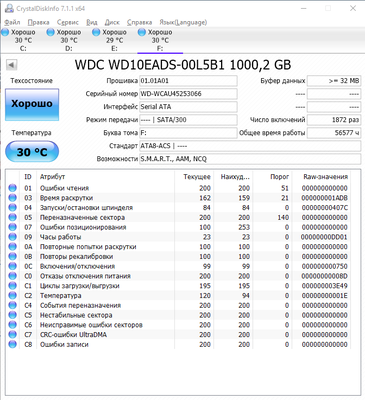Click the ID column header
The image size is (365, 400).
[x=28, y=177]
